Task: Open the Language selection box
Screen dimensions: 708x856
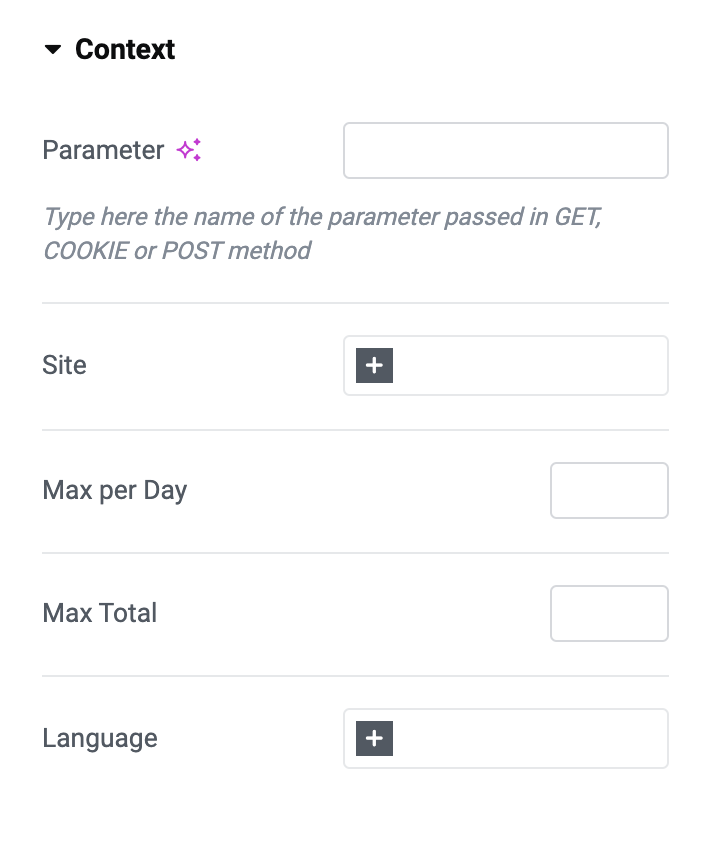Action: pyautogui.click(x=505, y=738)
